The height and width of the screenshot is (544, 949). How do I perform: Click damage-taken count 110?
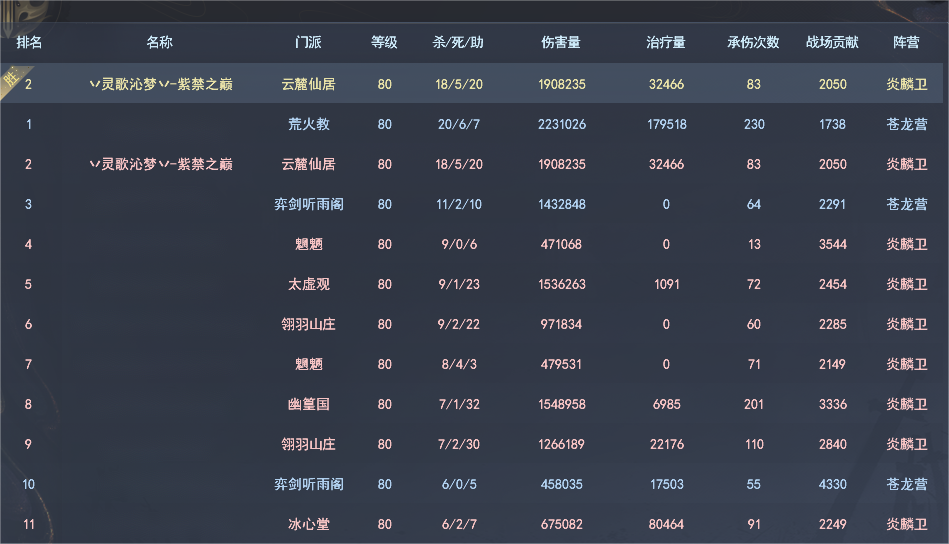tap(754, 444)
